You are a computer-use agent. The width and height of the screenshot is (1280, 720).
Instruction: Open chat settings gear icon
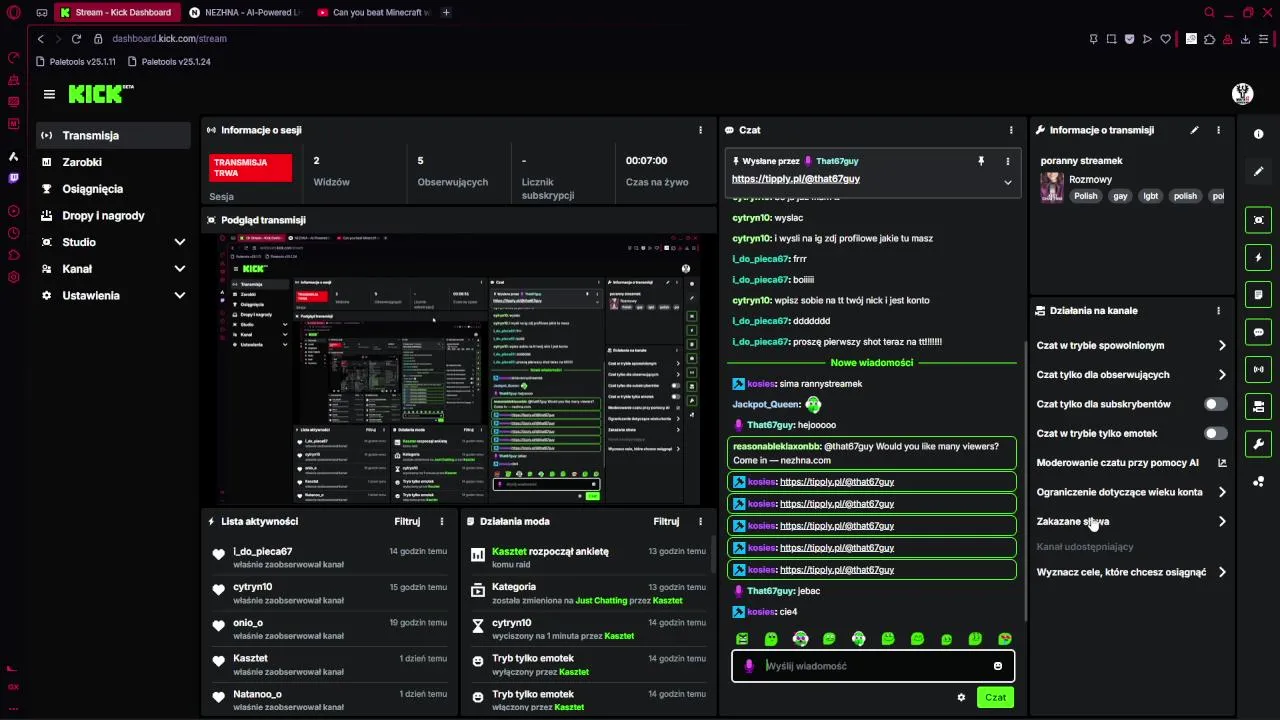tap(961, 697)
